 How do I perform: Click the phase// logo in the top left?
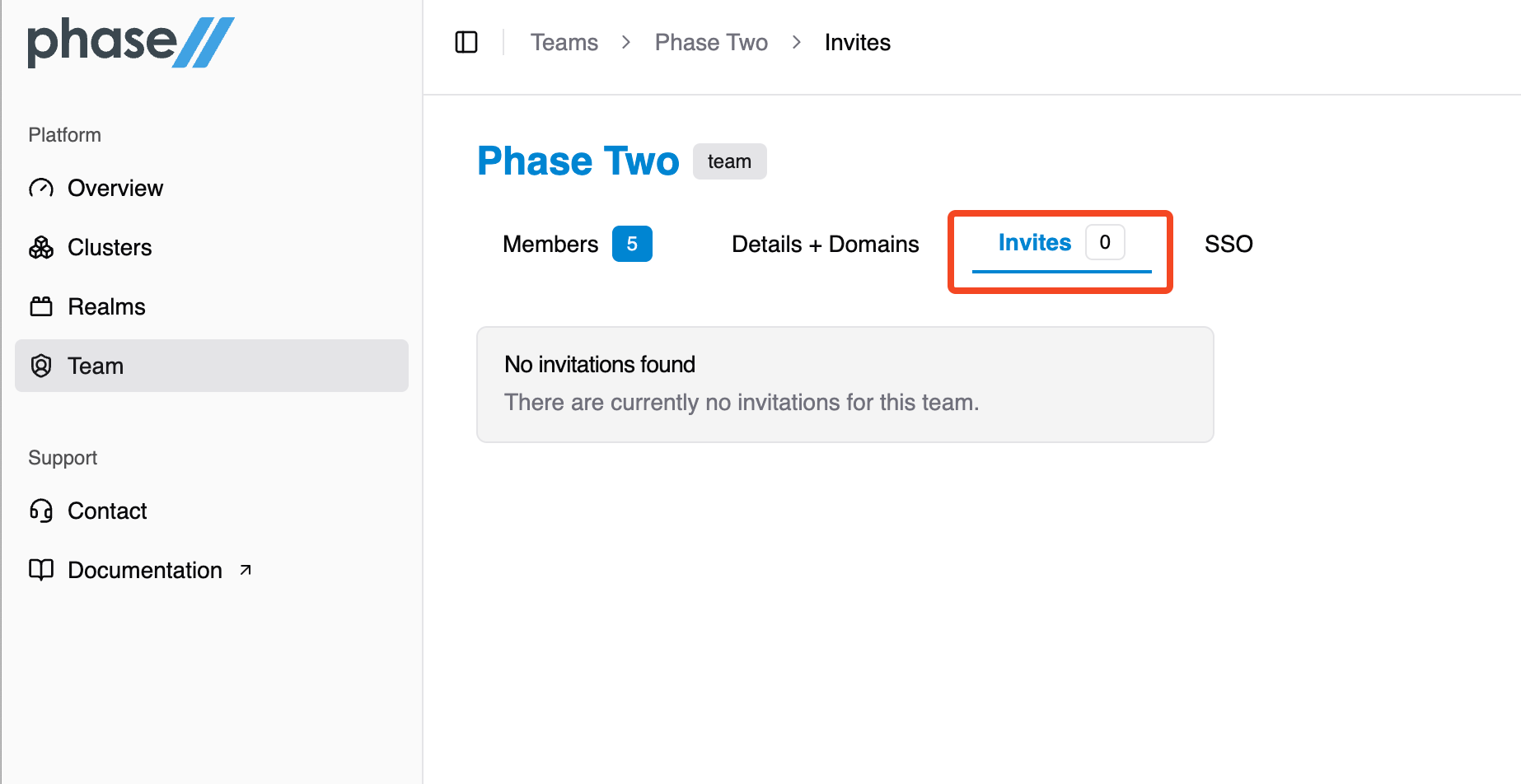pyautogui.click(x=131, y=41)
